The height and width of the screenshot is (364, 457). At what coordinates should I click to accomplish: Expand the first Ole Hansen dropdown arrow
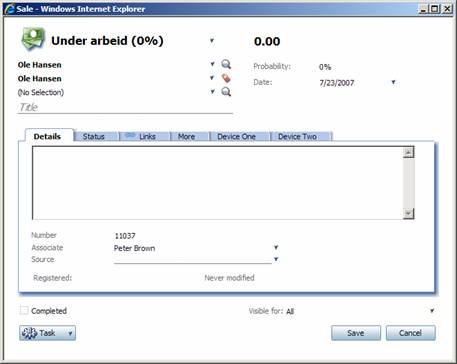[x=212, y=64]
